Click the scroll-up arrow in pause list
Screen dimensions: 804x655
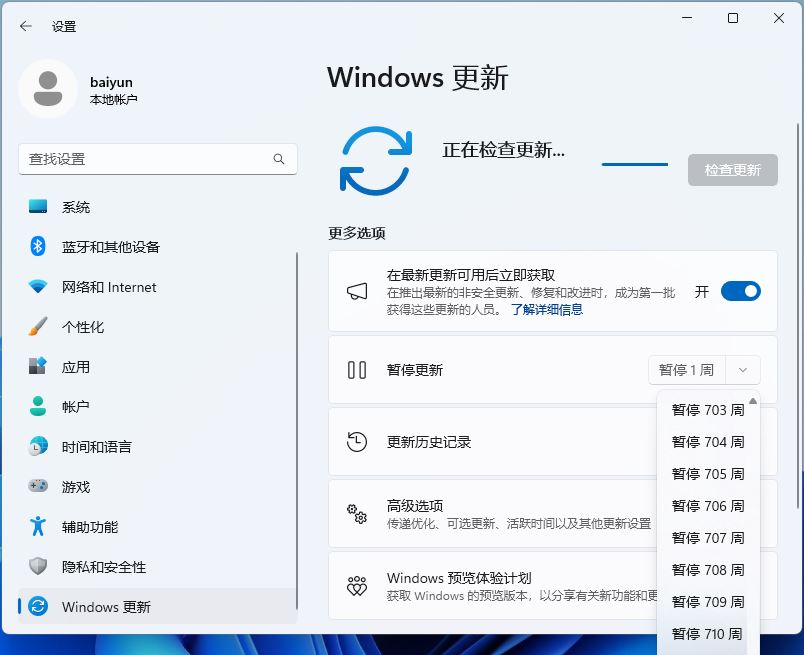pos(753,401)
